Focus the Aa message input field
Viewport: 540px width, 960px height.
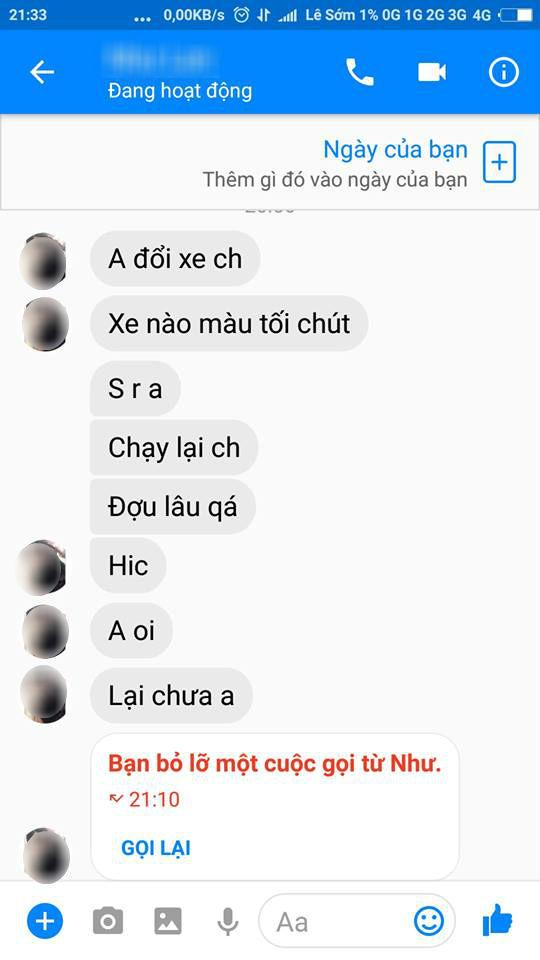336,921
